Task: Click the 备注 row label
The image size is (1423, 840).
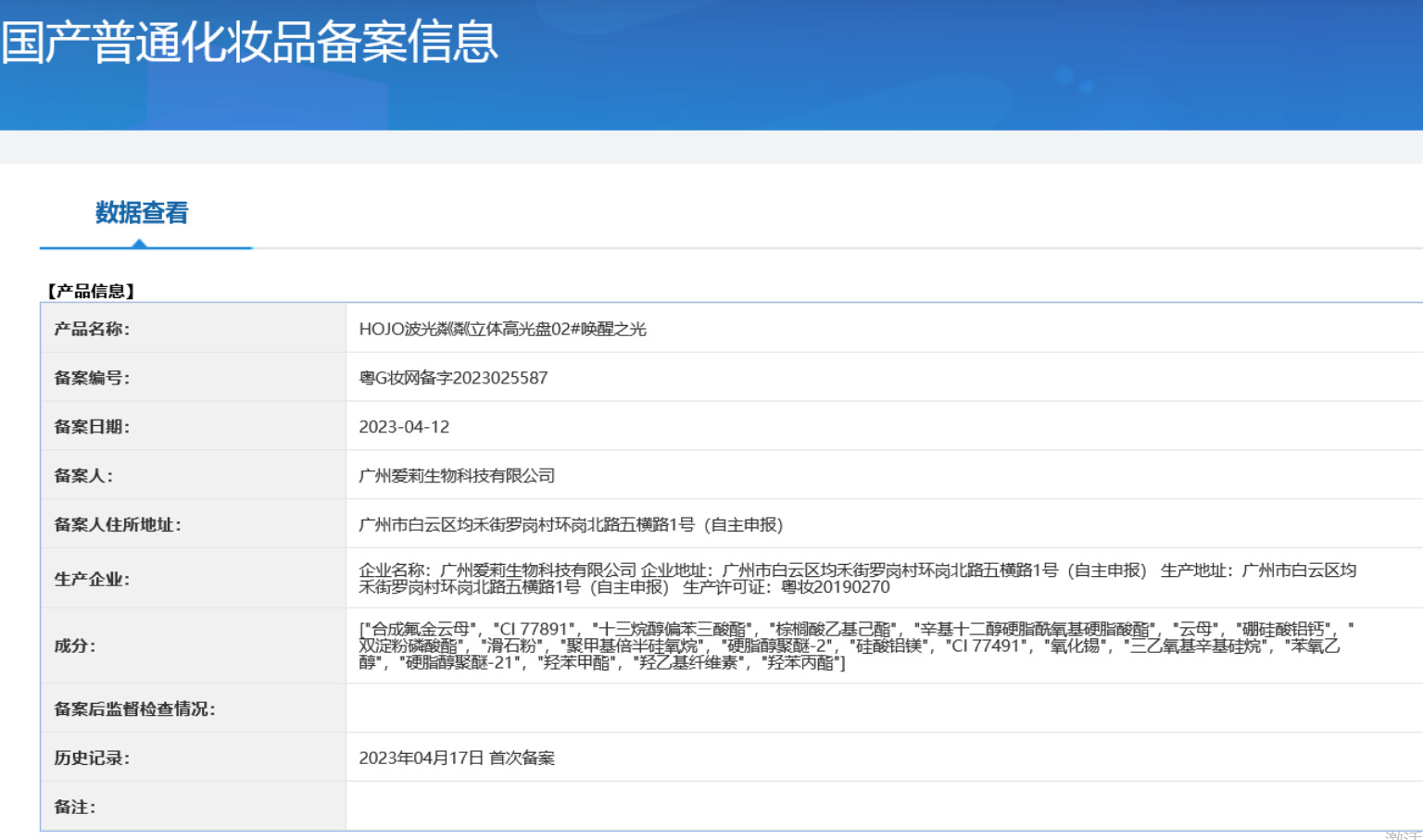Action: pos(75,808)
